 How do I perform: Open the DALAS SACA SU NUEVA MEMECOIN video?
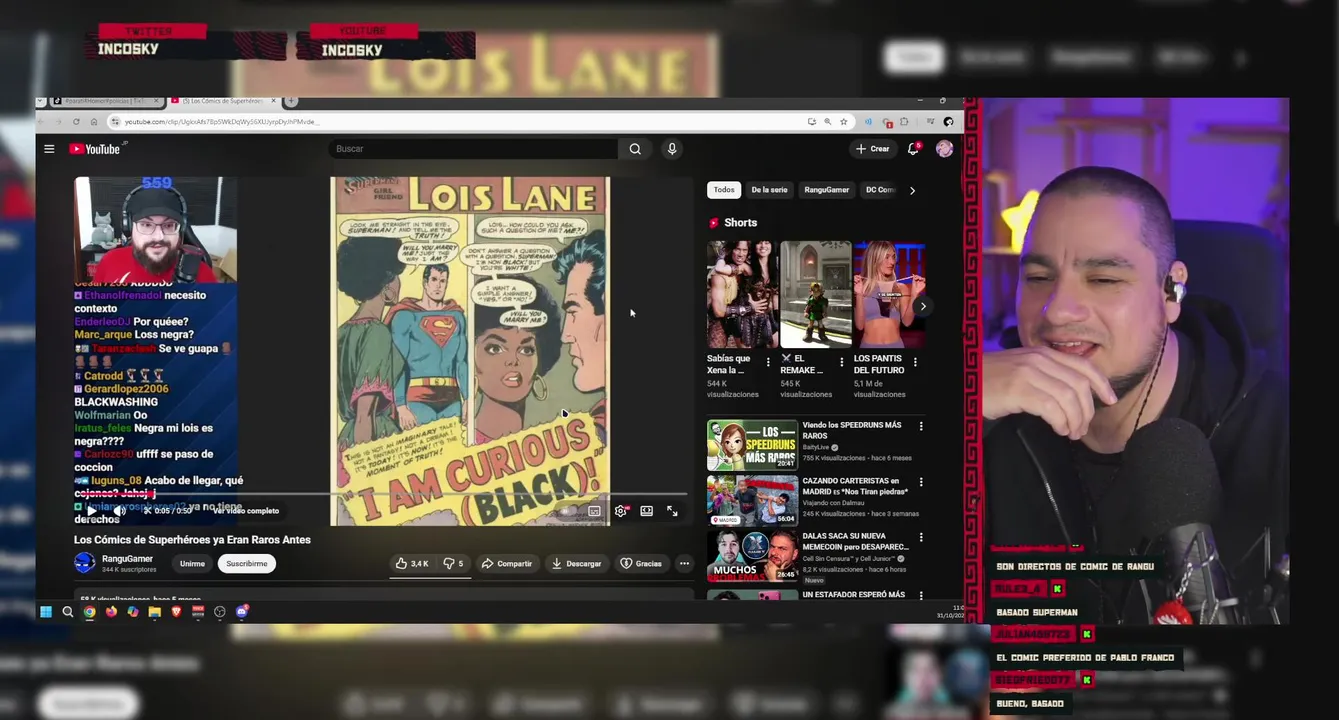click(752, 556)
